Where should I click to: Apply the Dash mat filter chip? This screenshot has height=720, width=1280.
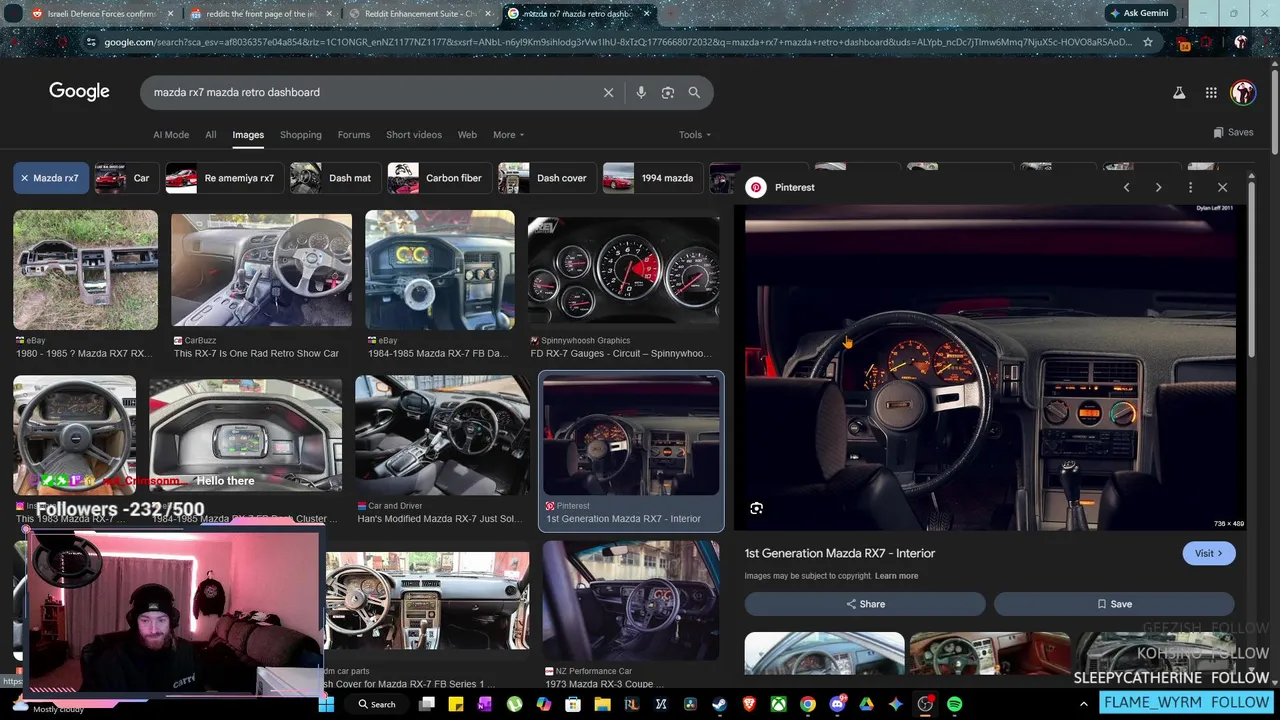[335, 178]
